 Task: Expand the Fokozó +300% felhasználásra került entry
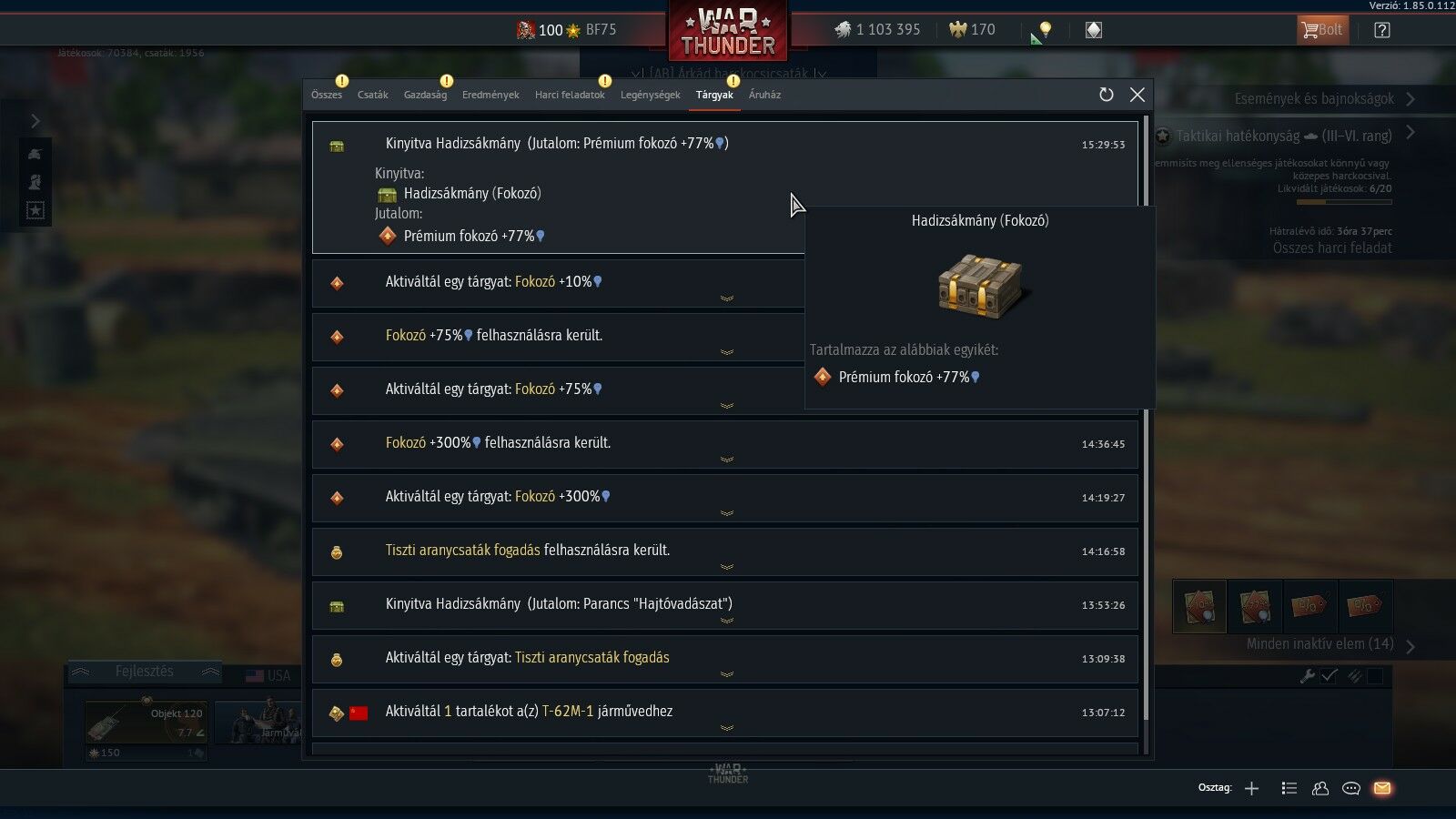click(x=725, y=443)
